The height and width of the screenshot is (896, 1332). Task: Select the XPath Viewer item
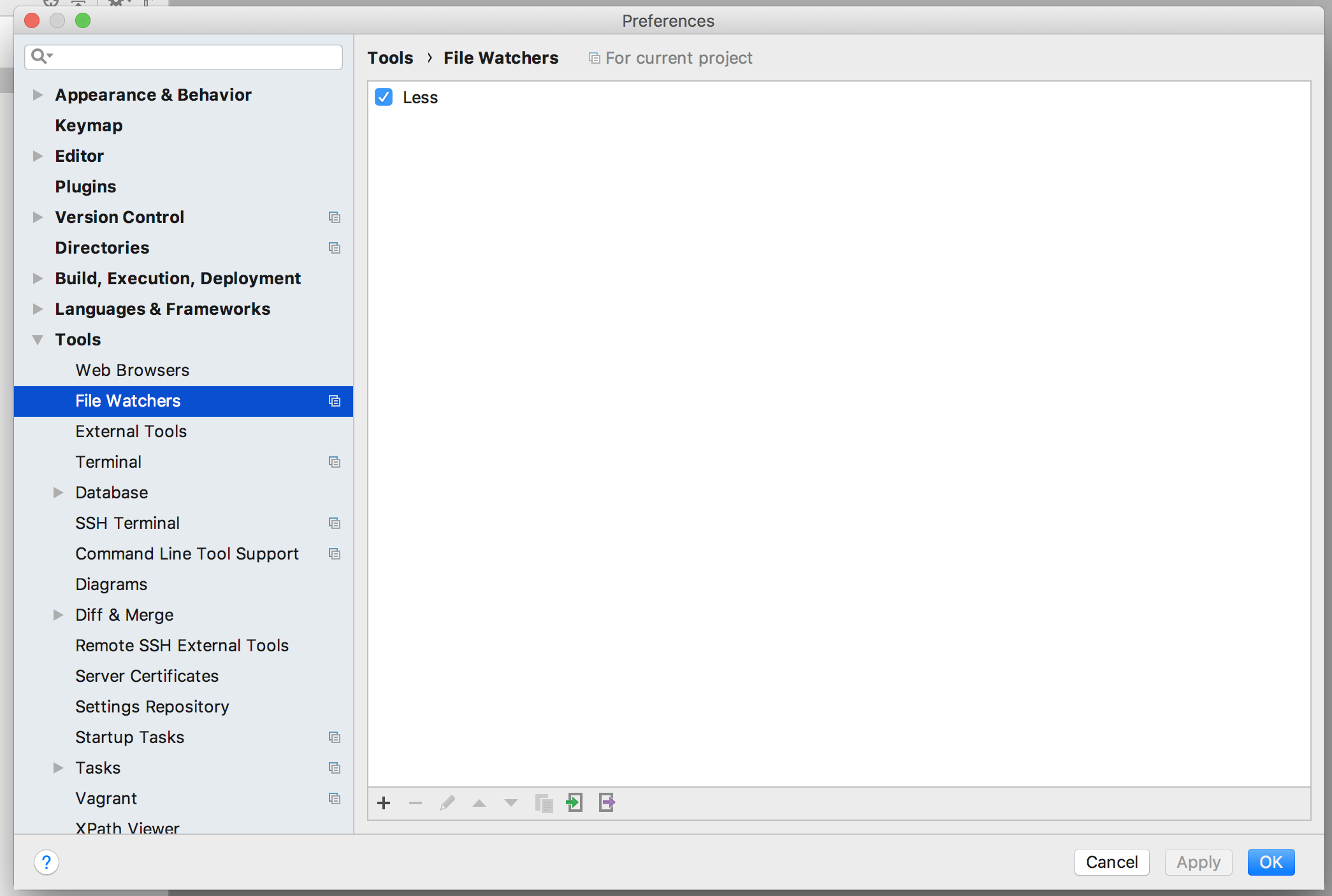(127, 828)
